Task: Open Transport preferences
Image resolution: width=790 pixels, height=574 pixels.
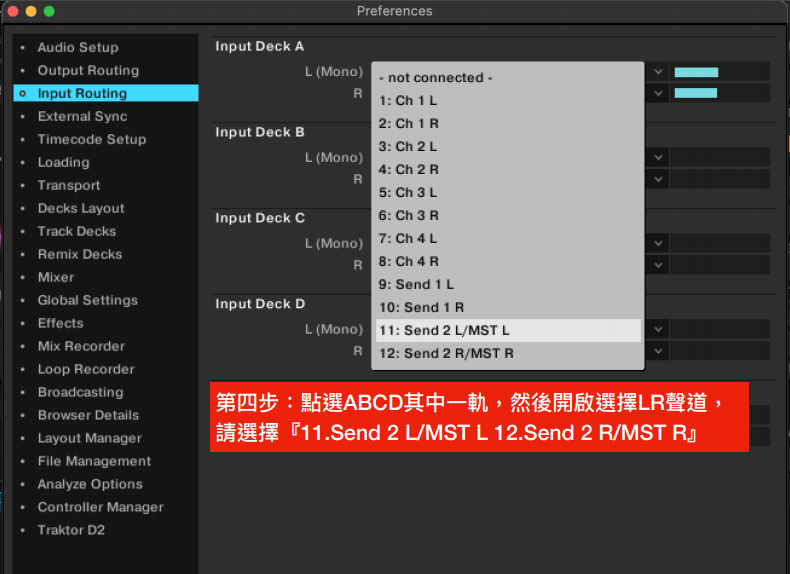Action: pyautogui.click(x=69, y=185)
